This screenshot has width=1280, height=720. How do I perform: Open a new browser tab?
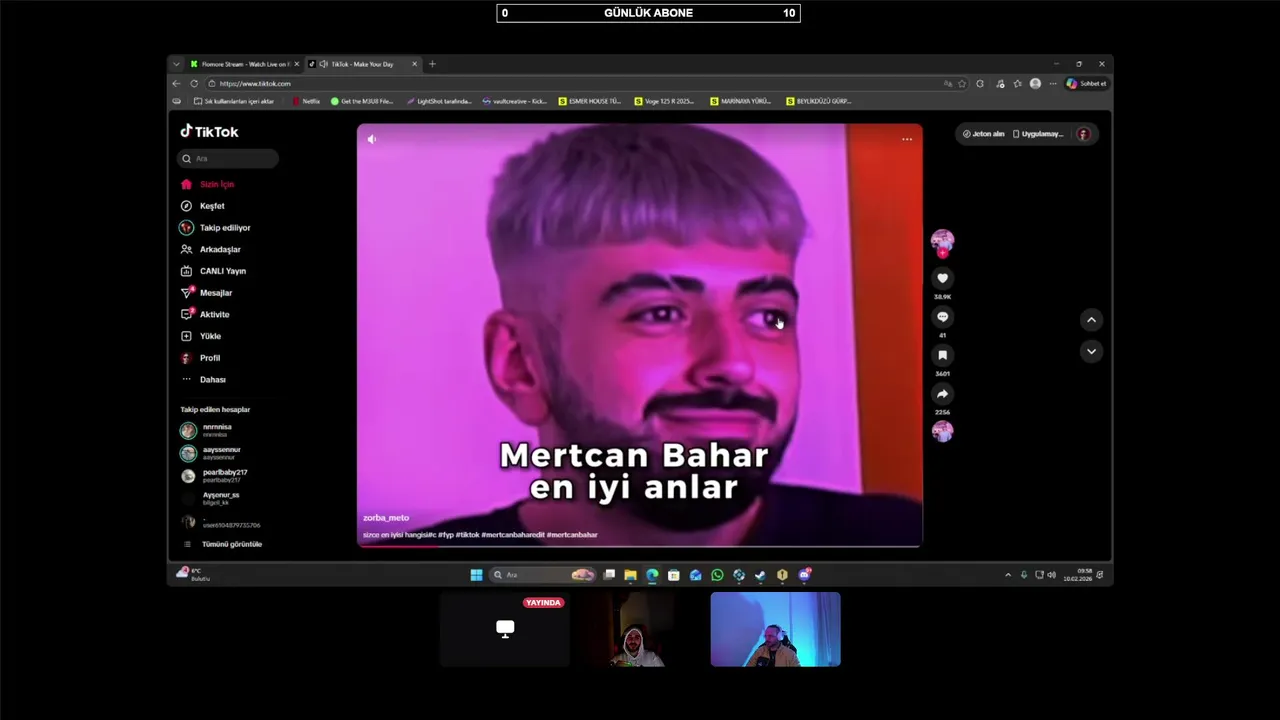pos(432,64)
